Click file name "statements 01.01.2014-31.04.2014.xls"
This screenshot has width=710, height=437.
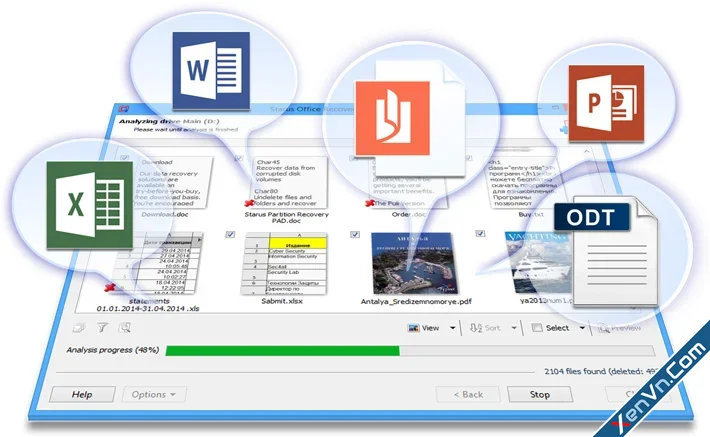148,305
